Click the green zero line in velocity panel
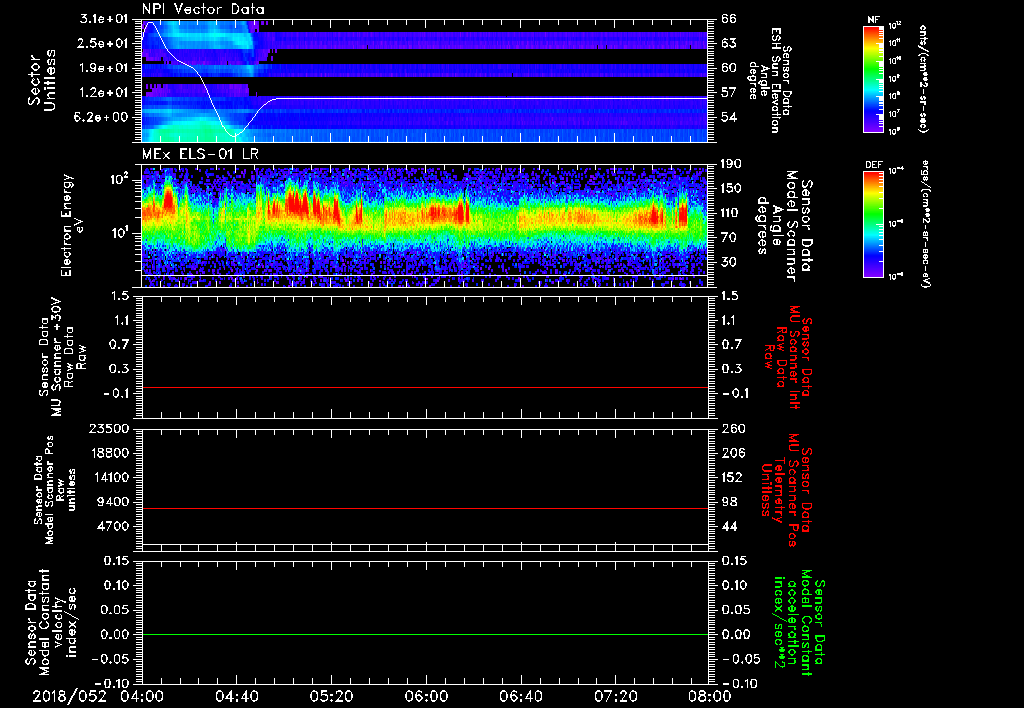The height and width of the screenshot is (708, 1024). [x=424, y=634]
